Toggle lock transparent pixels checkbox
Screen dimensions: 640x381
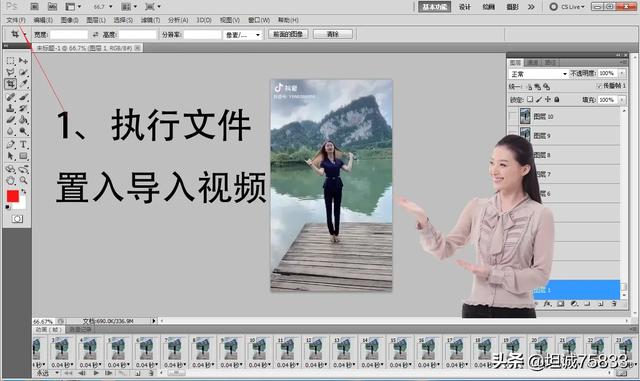pos(530,99)
